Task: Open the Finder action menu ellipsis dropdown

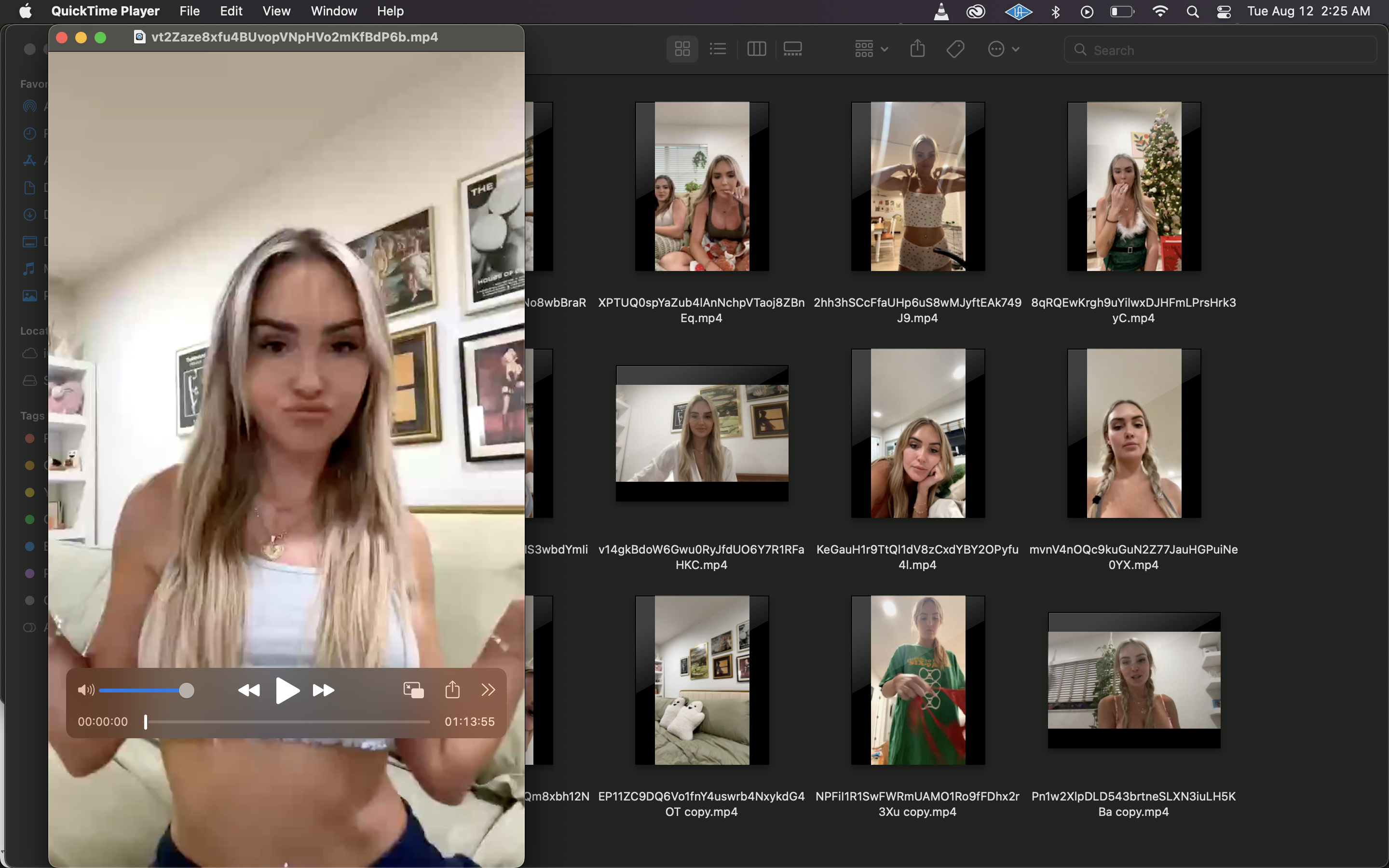Action: pos(1003,49)
